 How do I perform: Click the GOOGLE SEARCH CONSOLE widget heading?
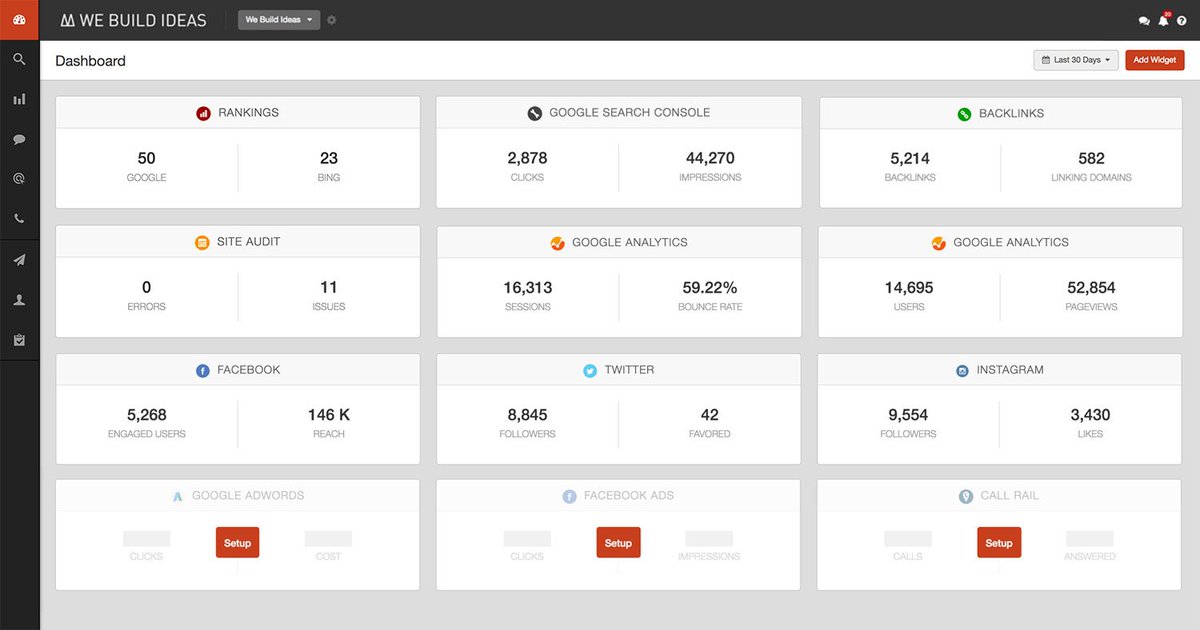pyautogui.click(x=630, y=113)
